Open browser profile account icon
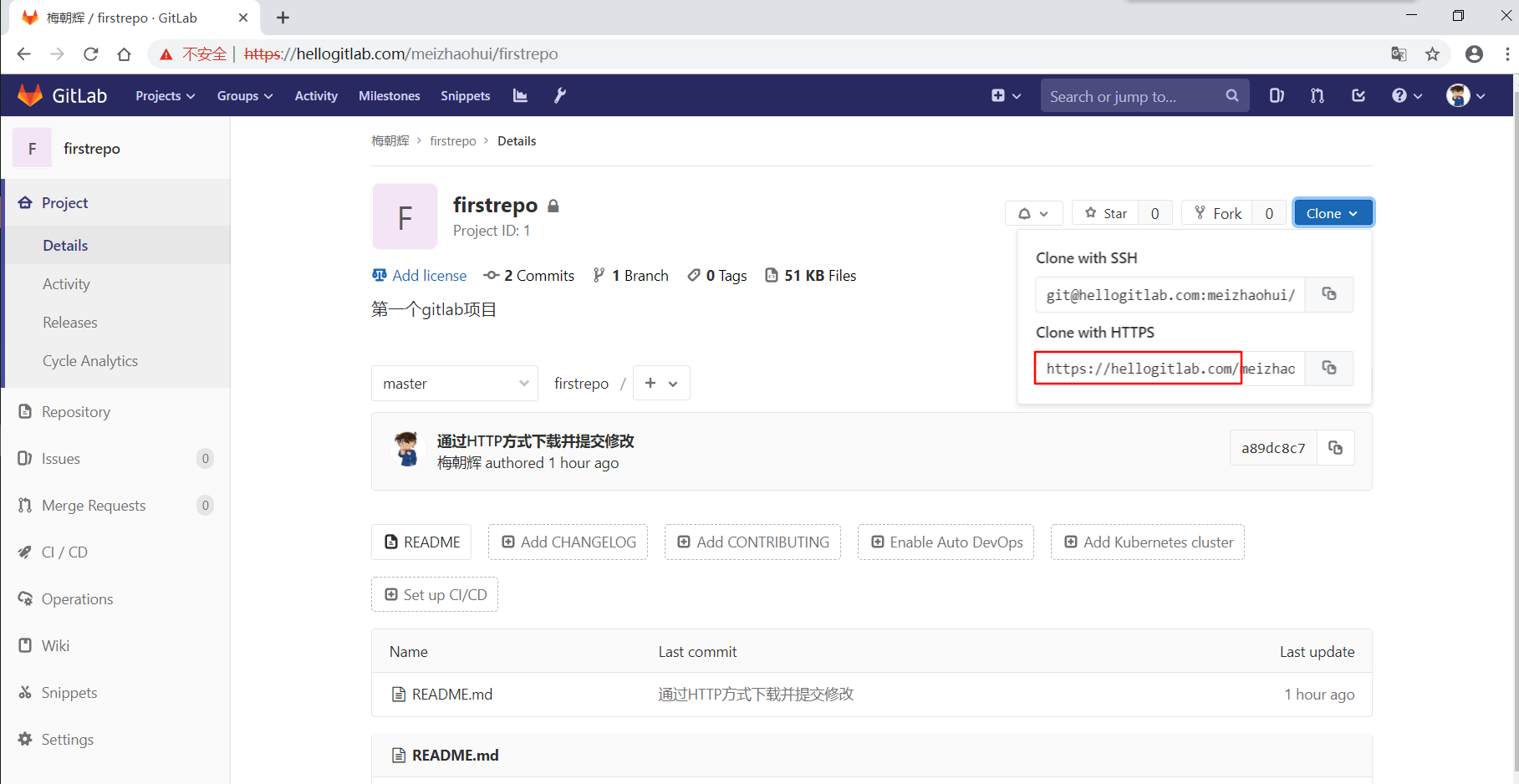 click(1474, 54)
